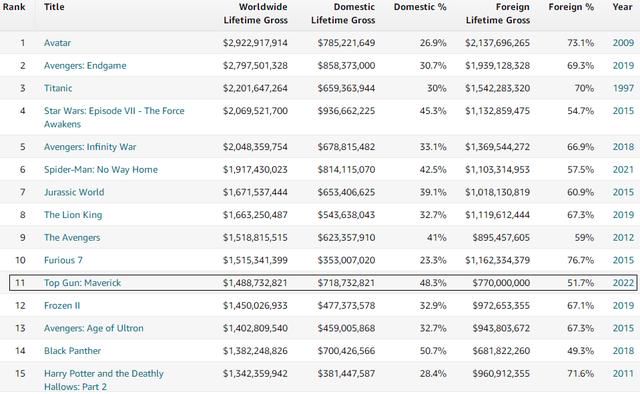Sort by Worldwide Lifetime Gross column header
This screenshot has width=640, height=394.
[x=256, y=13]
